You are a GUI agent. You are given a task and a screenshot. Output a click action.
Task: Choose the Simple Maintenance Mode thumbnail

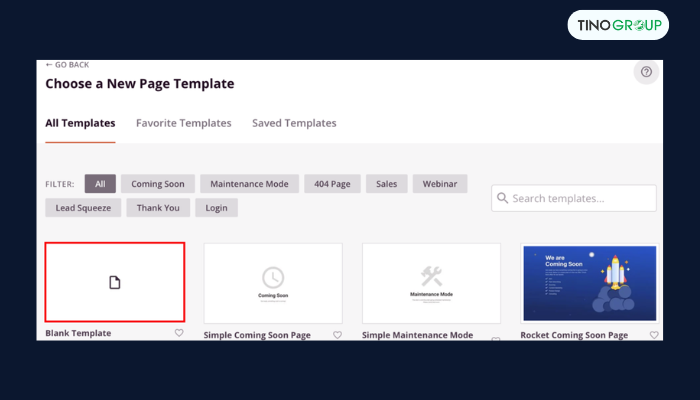[431, 283]
